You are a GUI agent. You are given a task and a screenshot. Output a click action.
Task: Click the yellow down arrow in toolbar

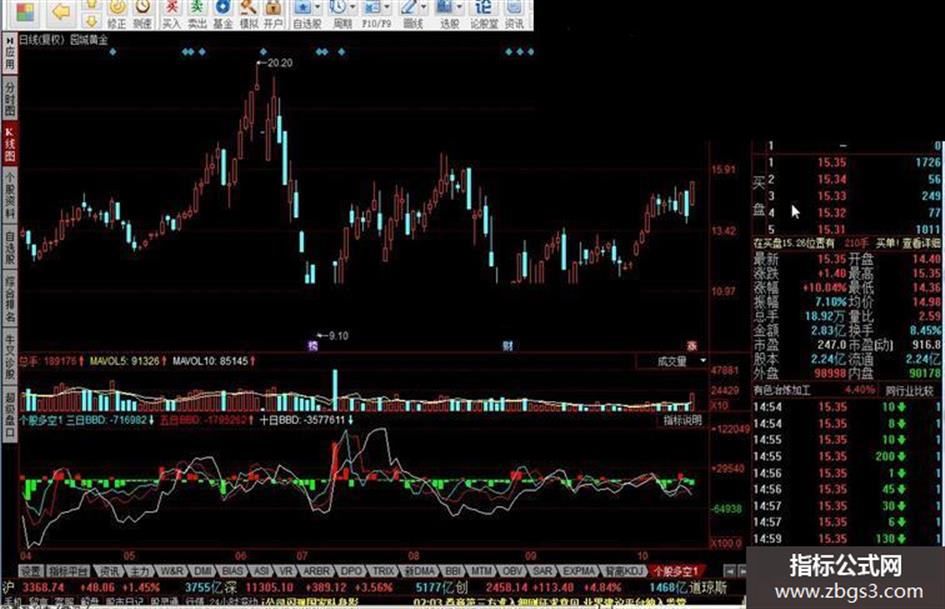pyautogui.click(x=91, y=22)
